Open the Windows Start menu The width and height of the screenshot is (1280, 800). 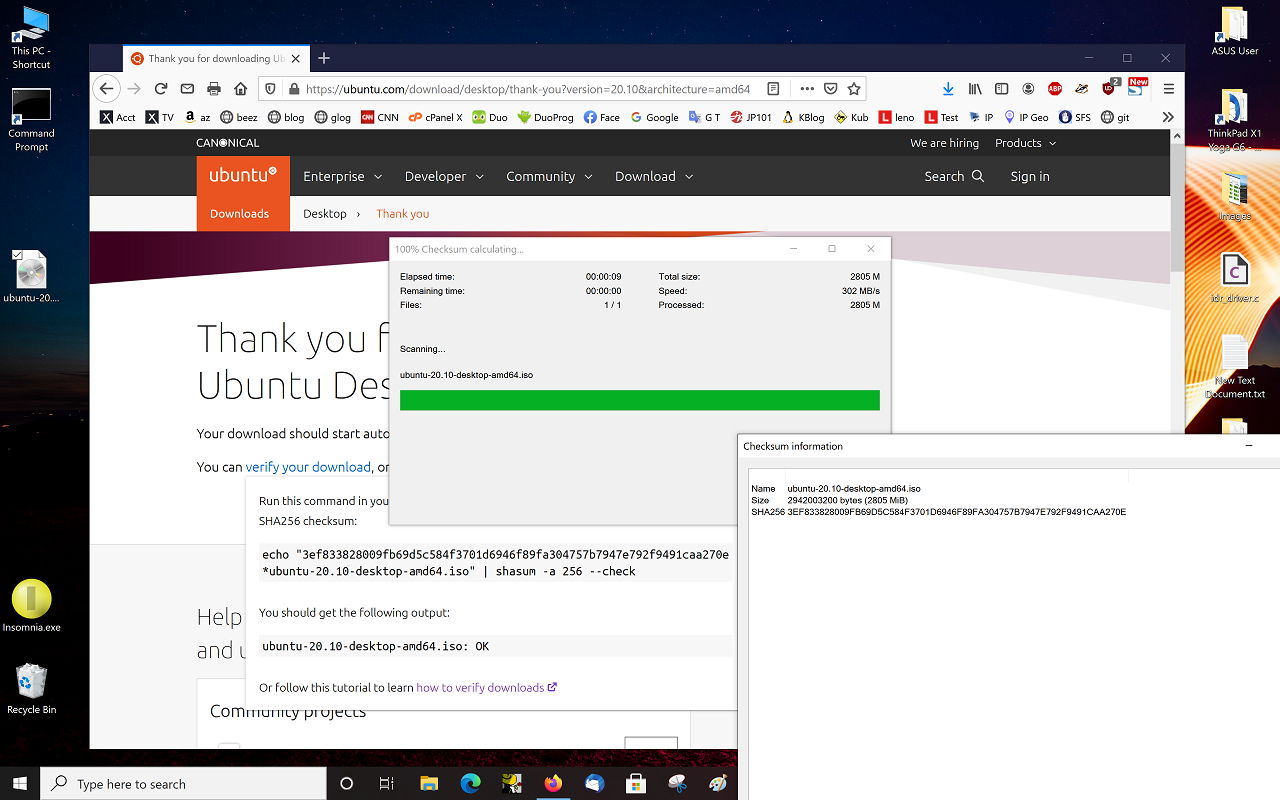point(20,784)
